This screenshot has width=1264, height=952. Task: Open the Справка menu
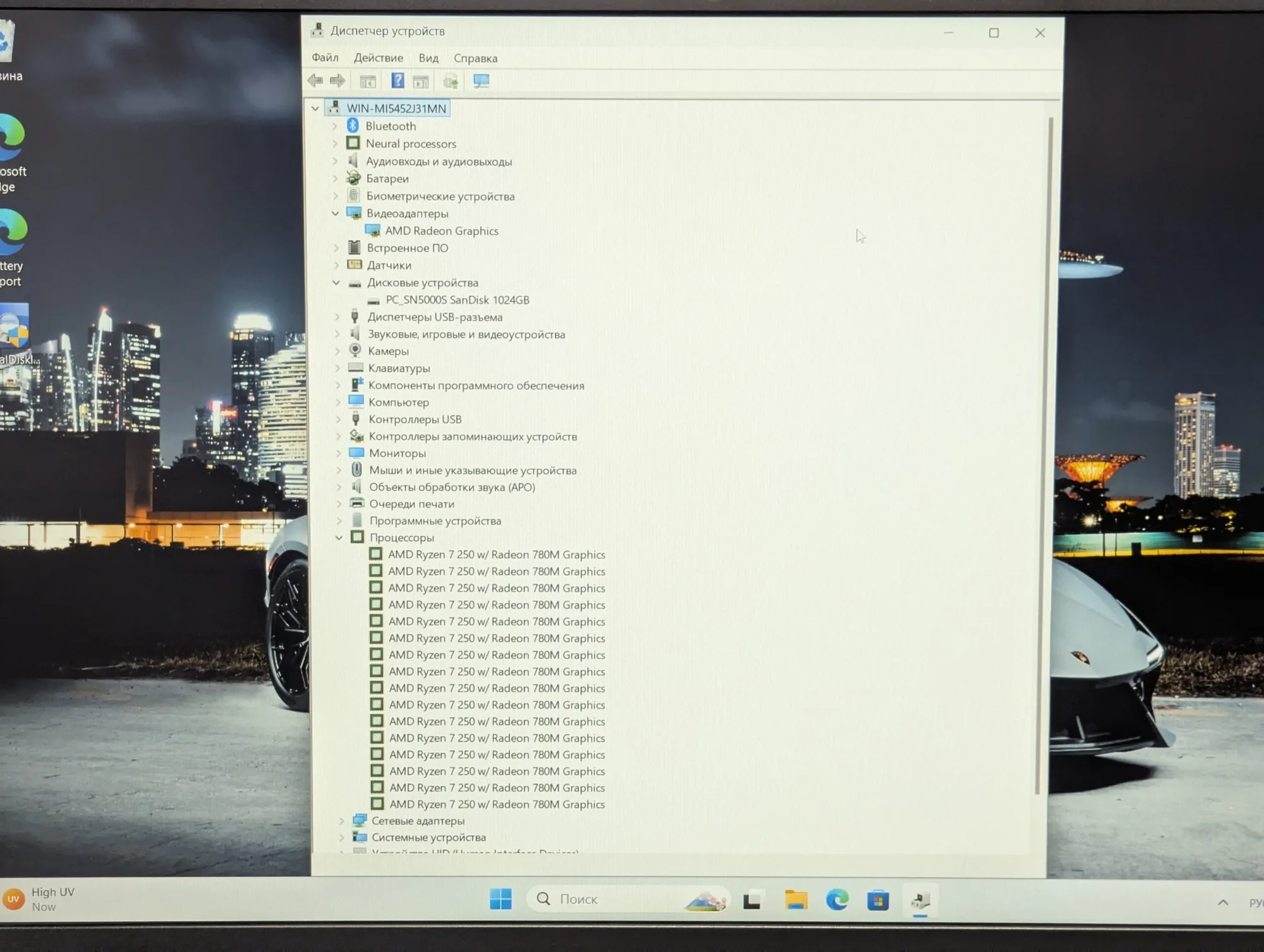tap(475, 58)
